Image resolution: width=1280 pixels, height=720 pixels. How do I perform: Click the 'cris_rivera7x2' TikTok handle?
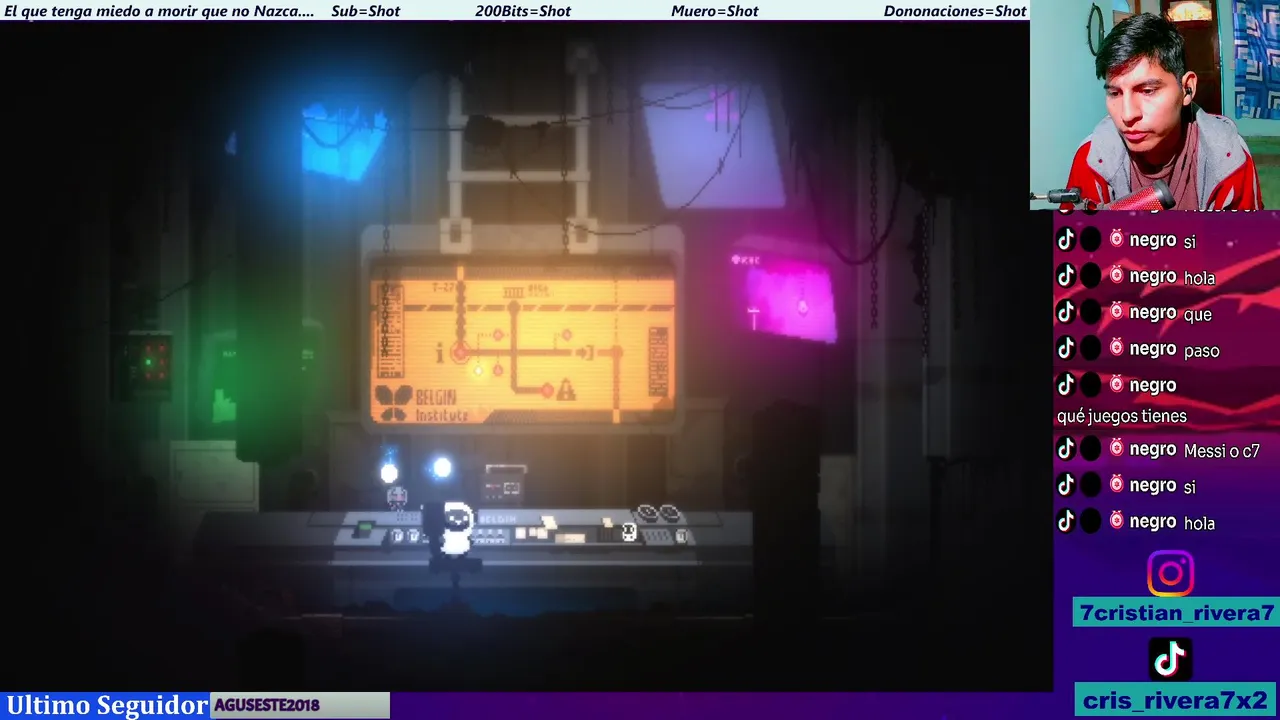click(x=1176, y=700)
